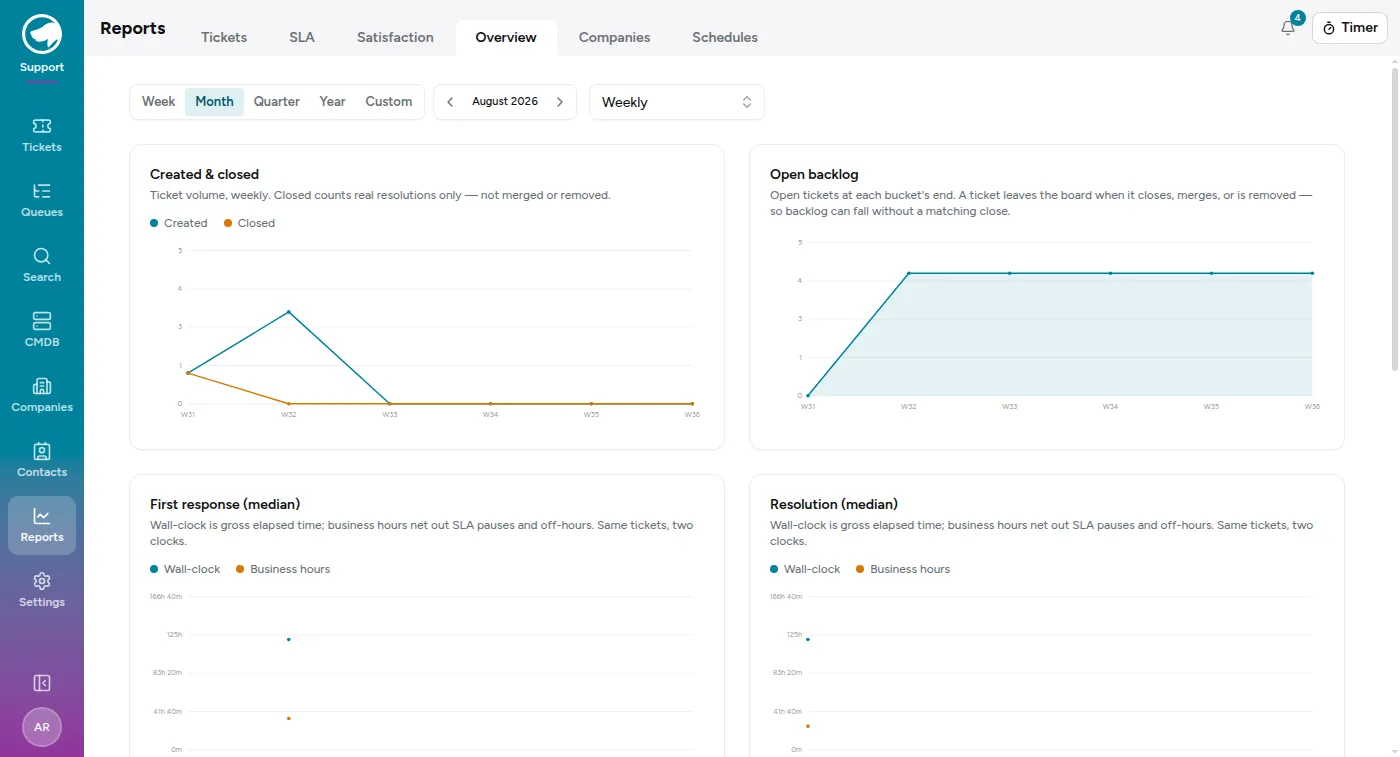Open the AR user avatar
Screen dimensions: 1400x757
pyautogui.click(x=42, y=727)
